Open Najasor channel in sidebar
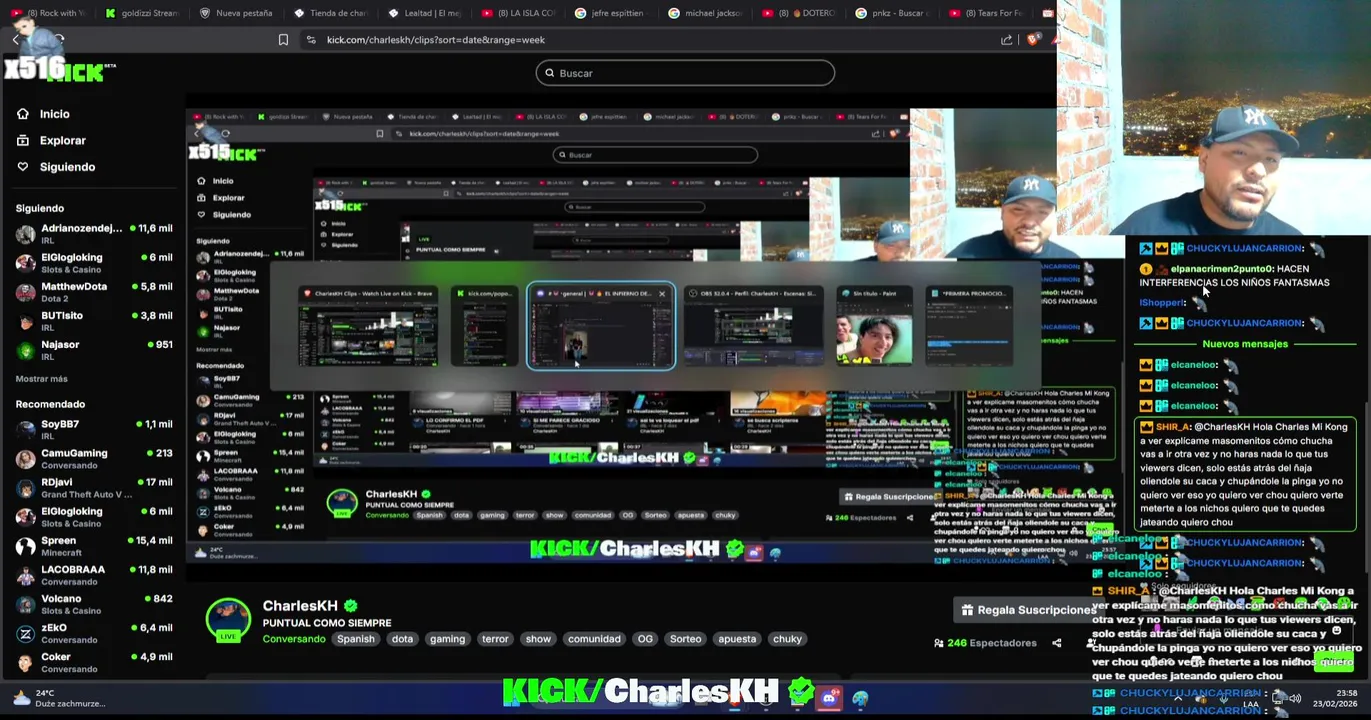 point(94,350)
